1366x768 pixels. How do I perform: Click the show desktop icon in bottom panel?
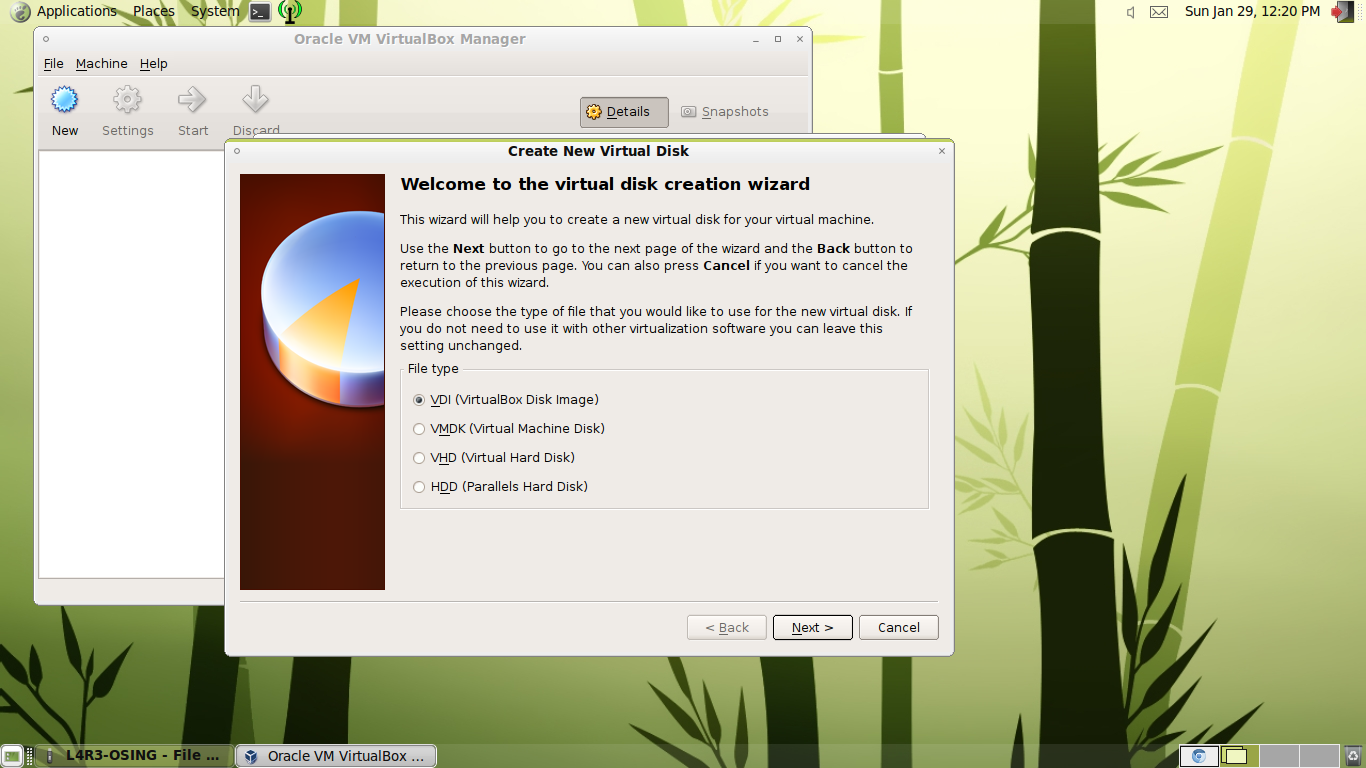click(x=12, y=756)
